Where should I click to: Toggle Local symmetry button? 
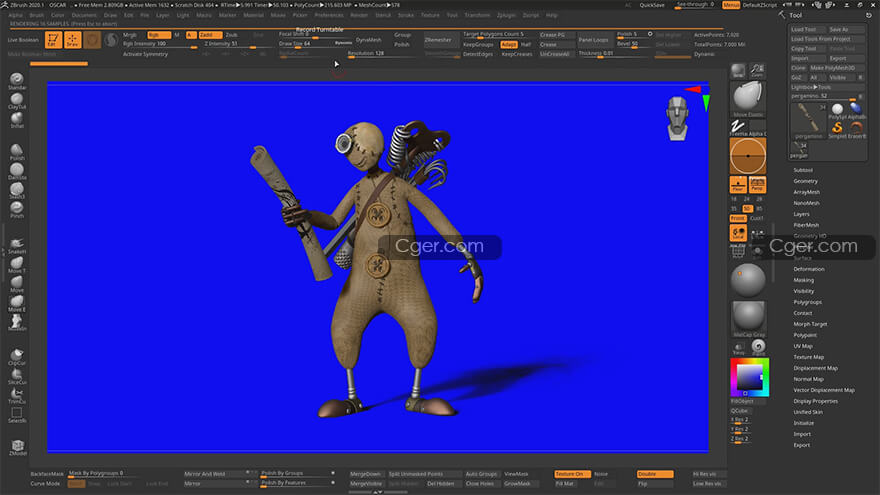tap(738, 233)
